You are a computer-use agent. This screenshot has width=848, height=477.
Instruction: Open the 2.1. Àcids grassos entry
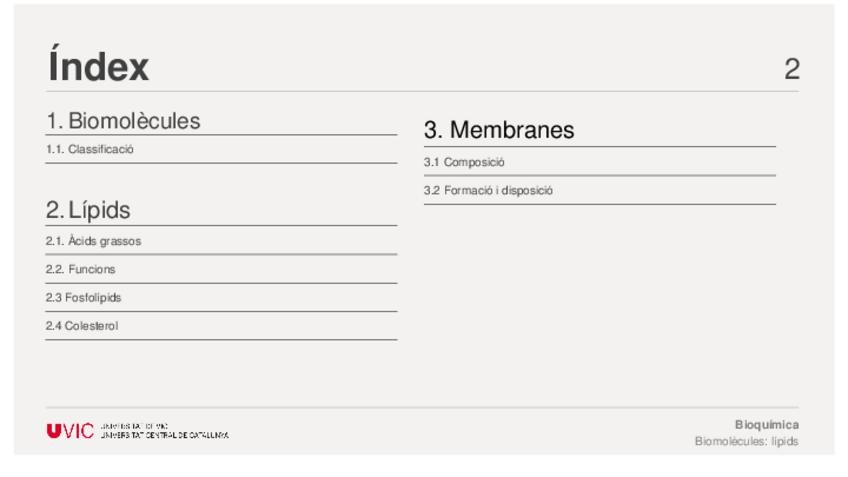94,241
